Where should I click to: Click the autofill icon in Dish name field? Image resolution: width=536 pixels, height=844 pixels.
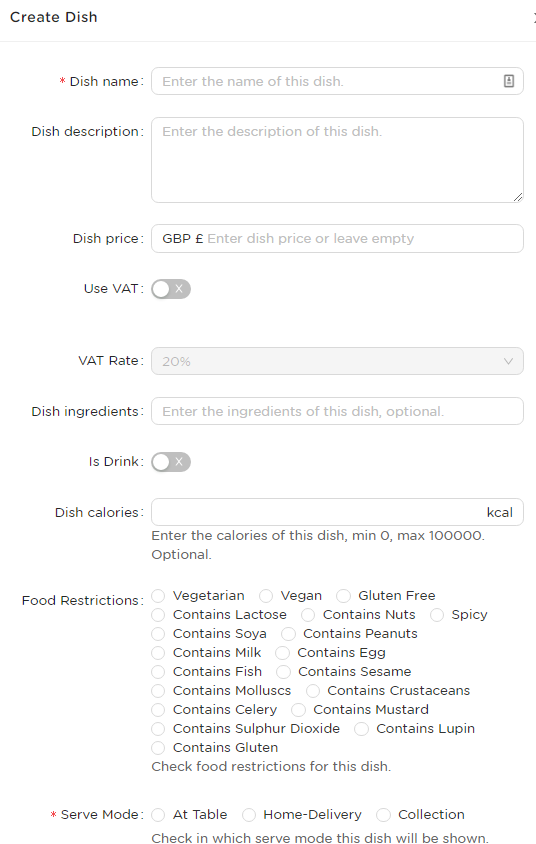pos(509,81)
